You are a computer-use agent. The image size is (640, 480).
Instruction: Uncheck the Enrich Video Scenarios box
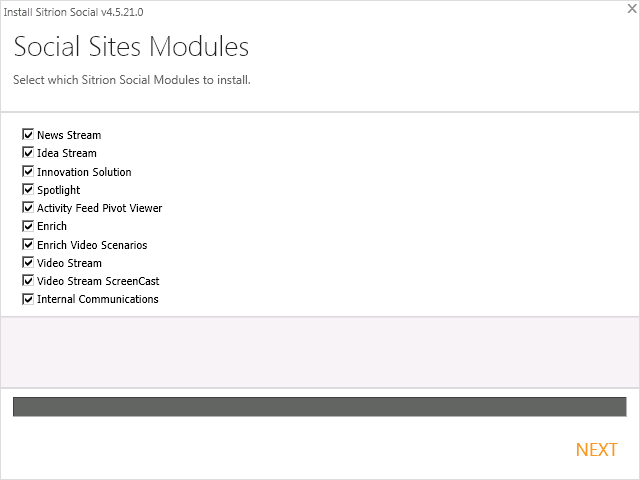tap(28, 245)
